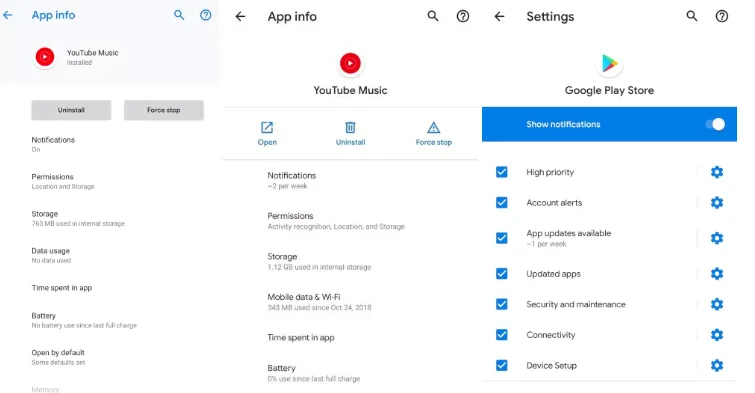Viewport: 755px width, 393px height.
Task: Uncheck the Connectivity checkbox
Action: pos(502,335)
